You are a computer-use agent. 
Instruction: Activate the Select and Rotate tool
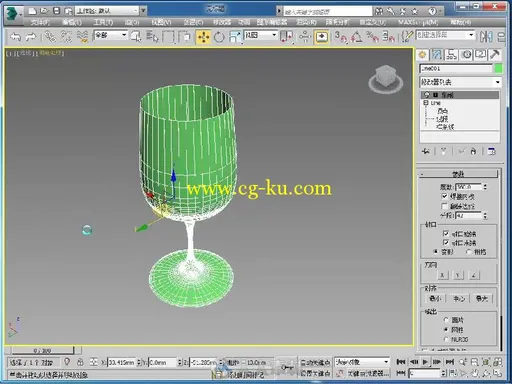pyautogui.click(x=219, y=37)
